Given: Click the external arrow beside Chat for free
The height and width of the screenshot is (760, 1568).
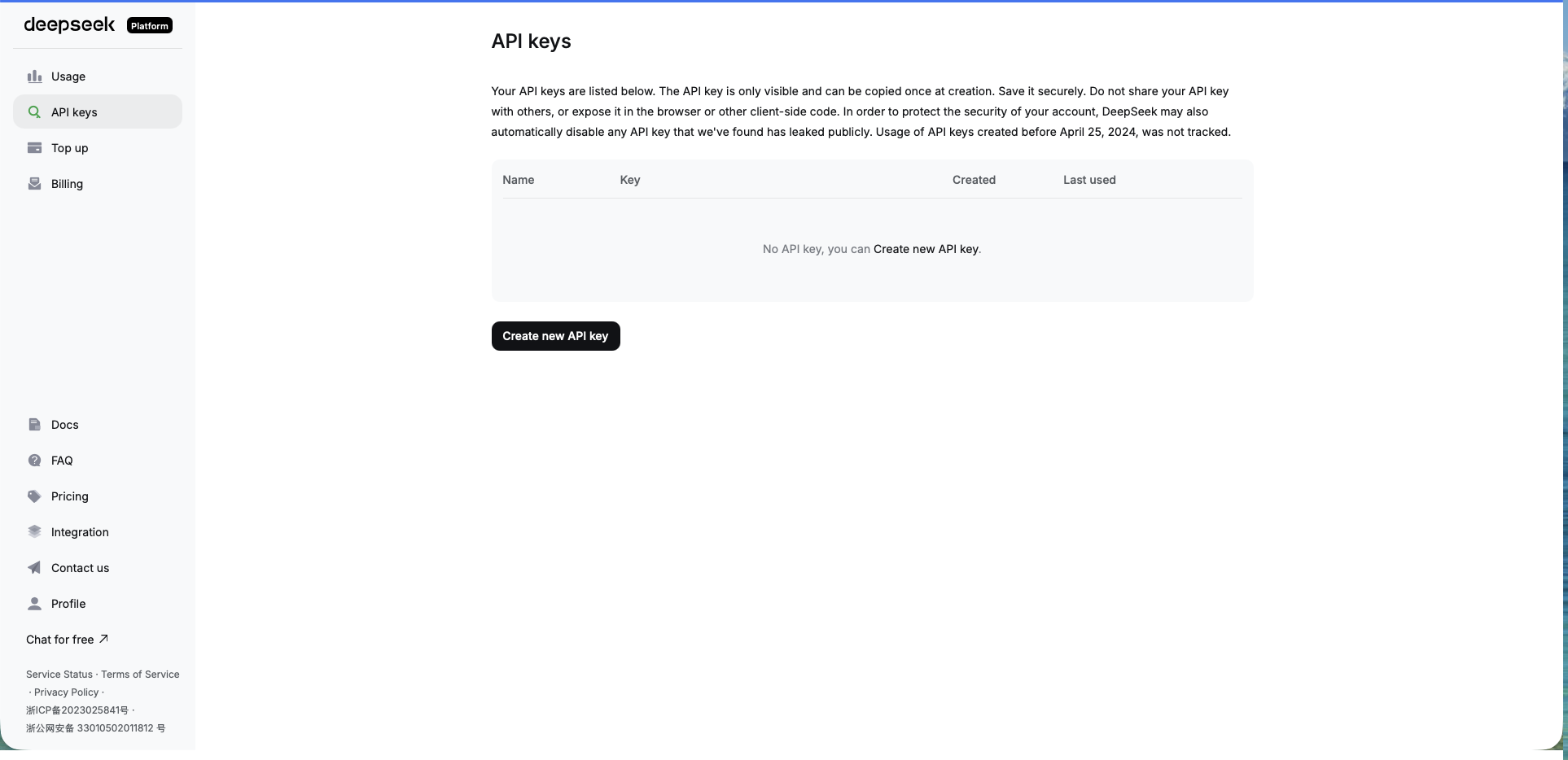Looking at the screenshot, I should [103, 639].
